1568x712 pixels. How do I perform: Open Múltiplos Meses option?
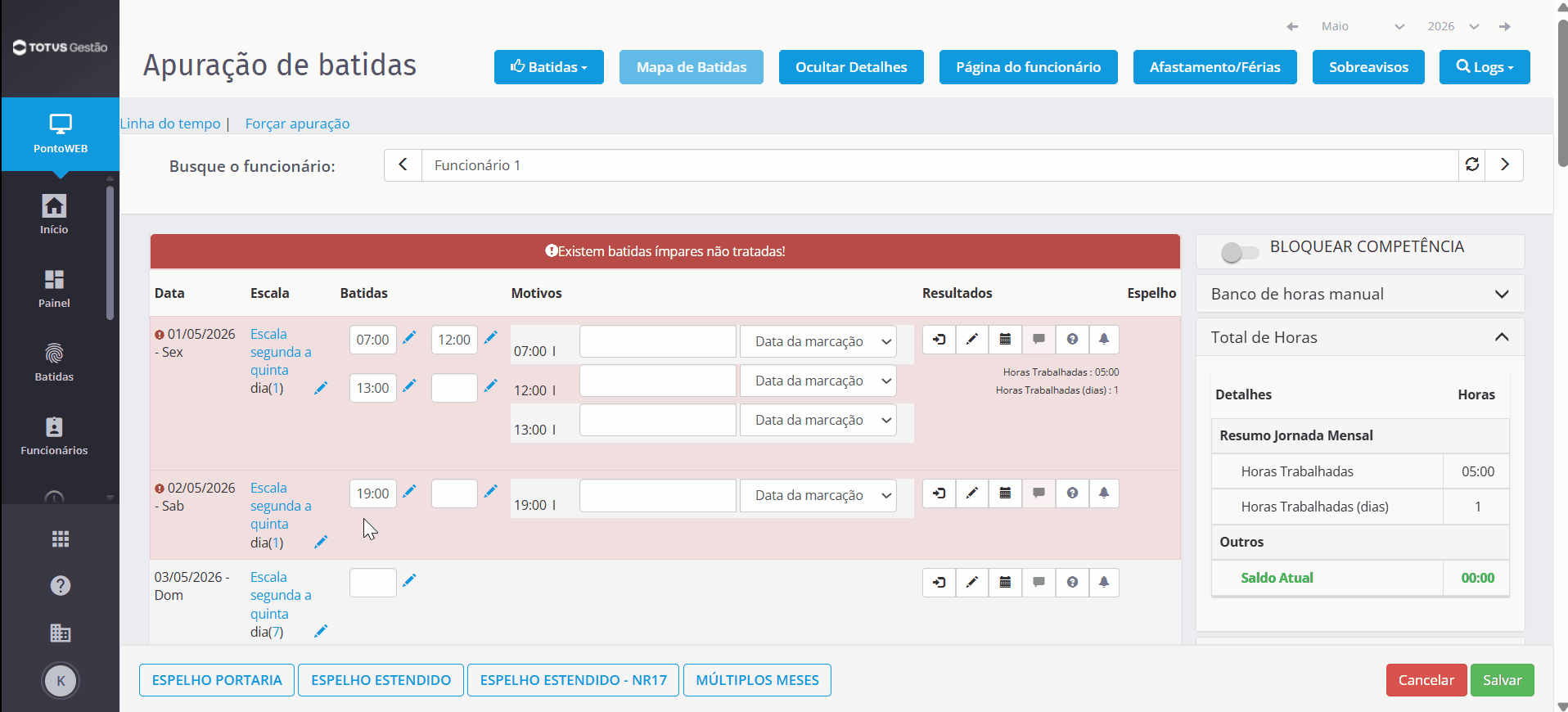coord(757,680)
